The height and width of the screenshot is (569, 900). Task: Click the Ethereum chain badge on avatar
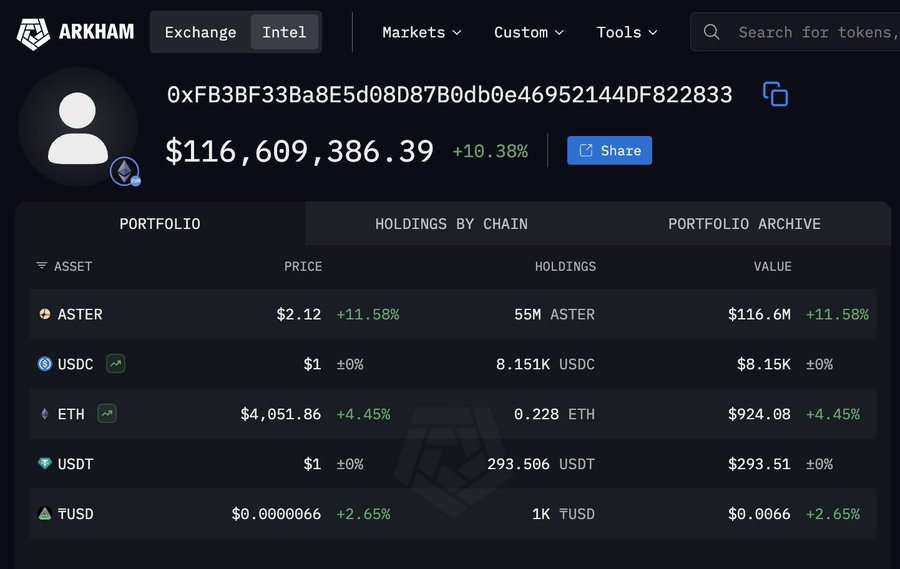click(x=125, y=172)
